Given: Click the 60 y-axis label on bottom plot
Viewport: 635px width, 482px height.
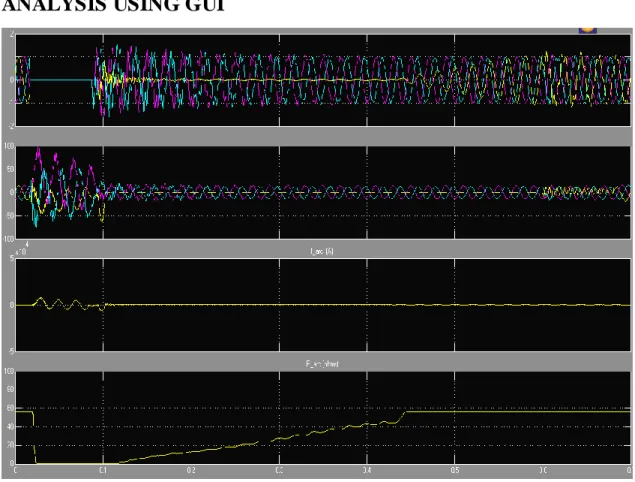Looking at the screenshot, I should [10, 408].
